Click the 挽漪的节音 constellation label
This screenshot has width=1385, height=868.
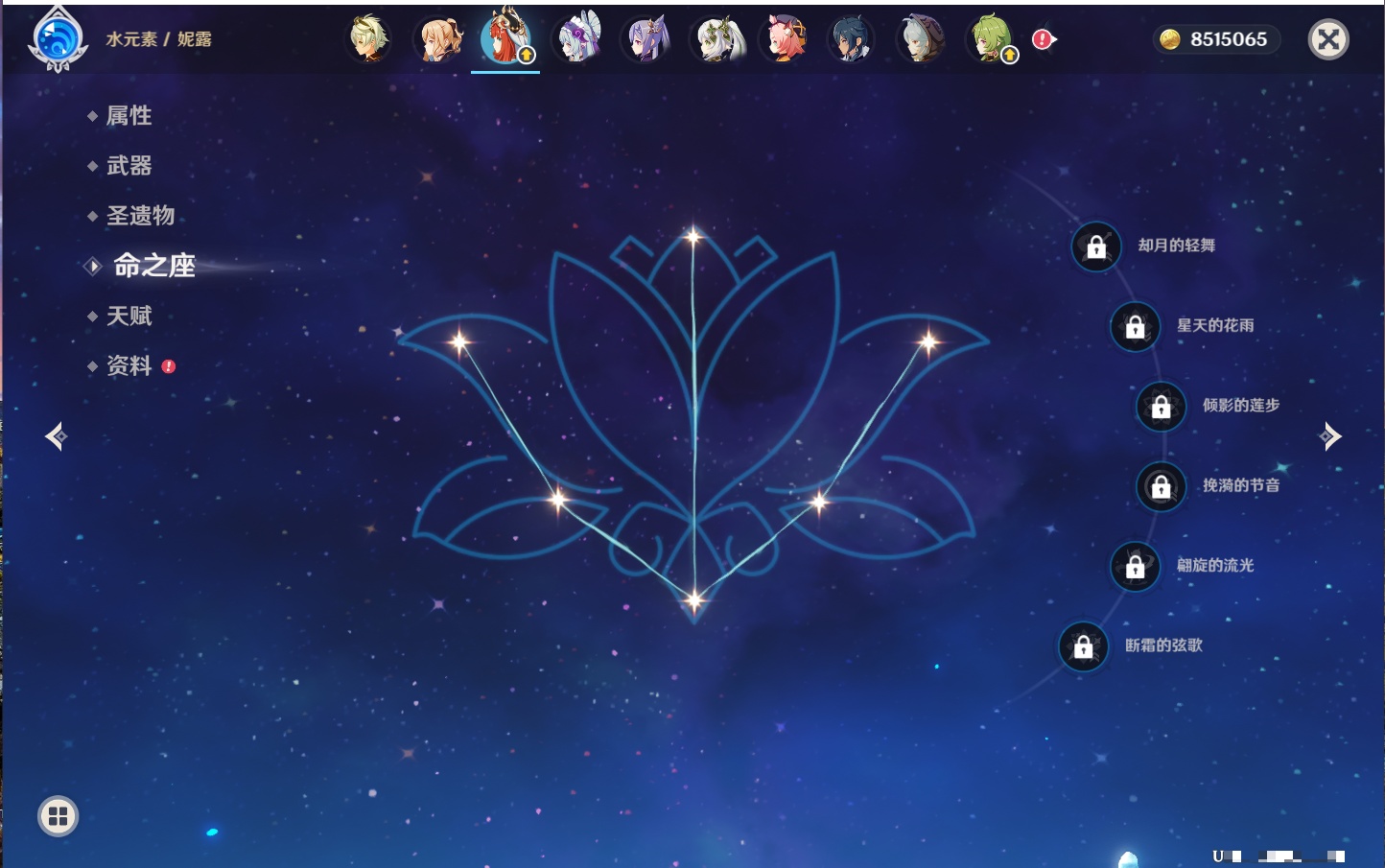click(1241, 485)
